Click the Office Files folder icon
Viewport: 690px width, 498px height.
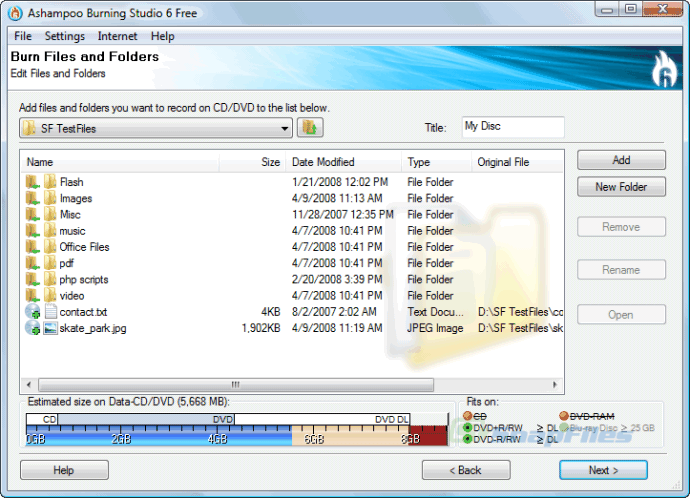pyautogui.click(x=50, y=247)
